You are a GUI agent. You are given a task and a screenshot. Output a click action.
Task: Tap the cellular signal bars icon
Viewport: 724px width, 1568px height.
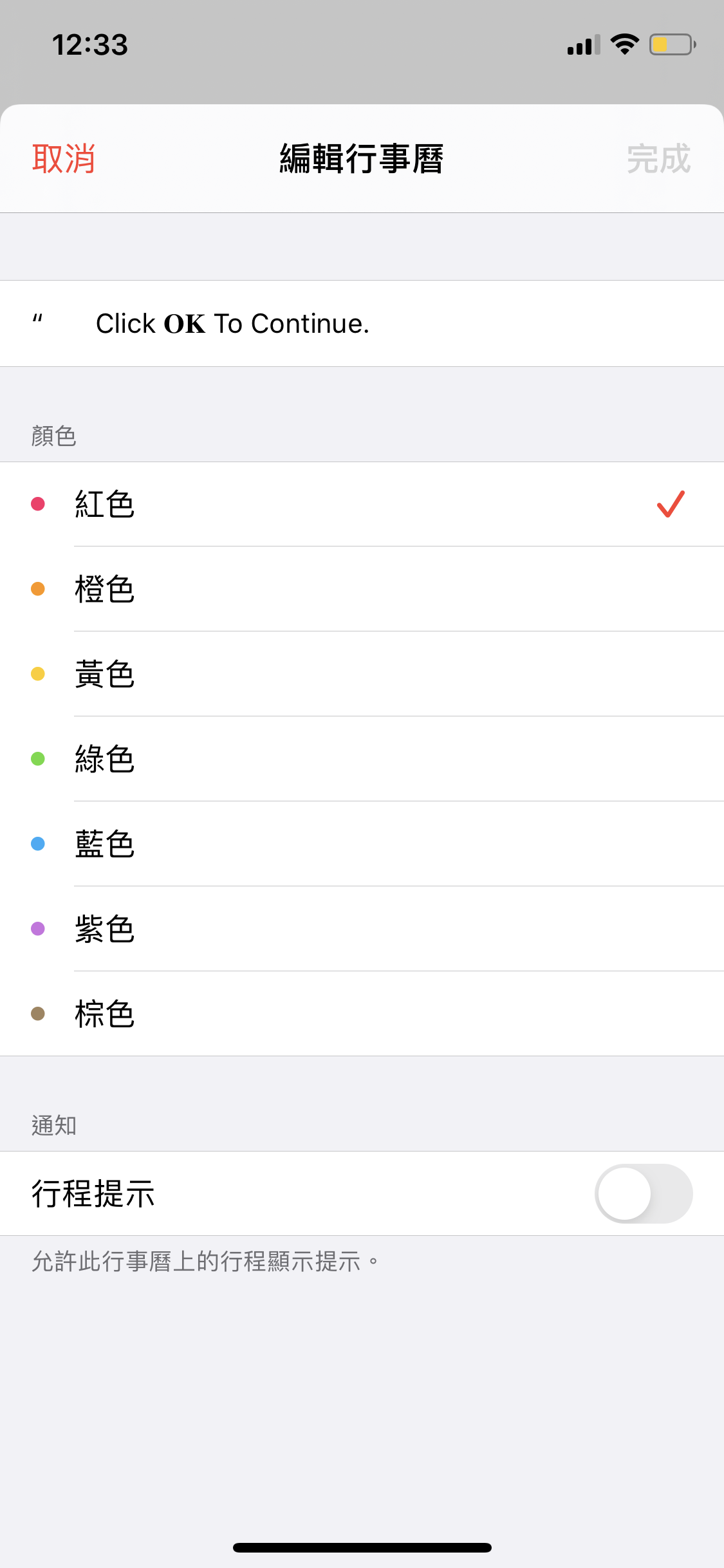point(583,45)
